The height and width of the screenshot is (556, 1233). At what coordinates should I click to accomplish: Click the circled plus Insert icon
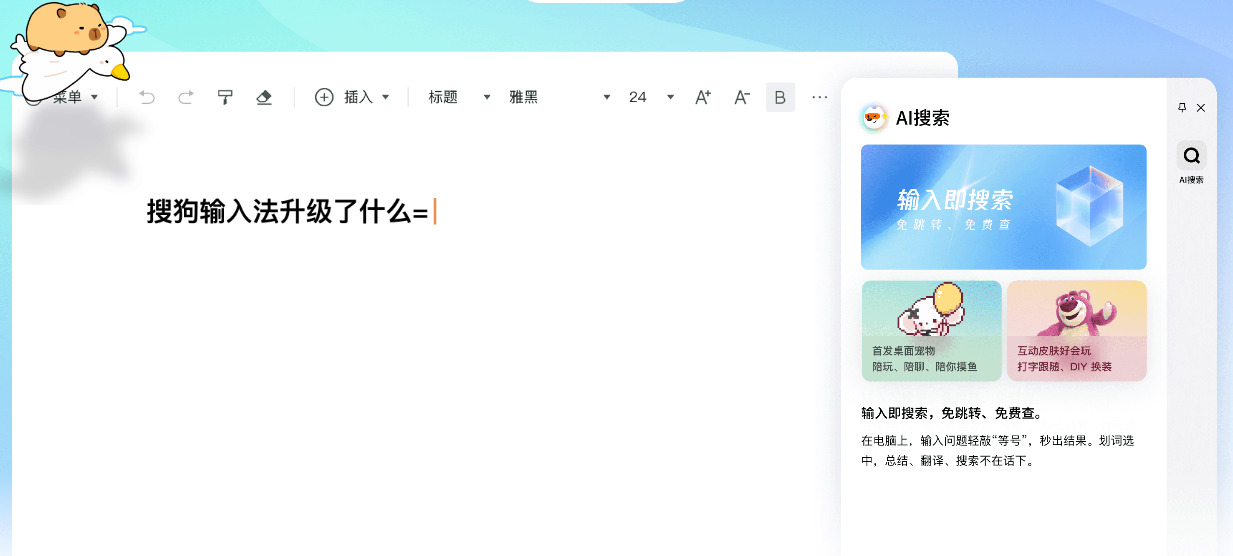(324, 97)
